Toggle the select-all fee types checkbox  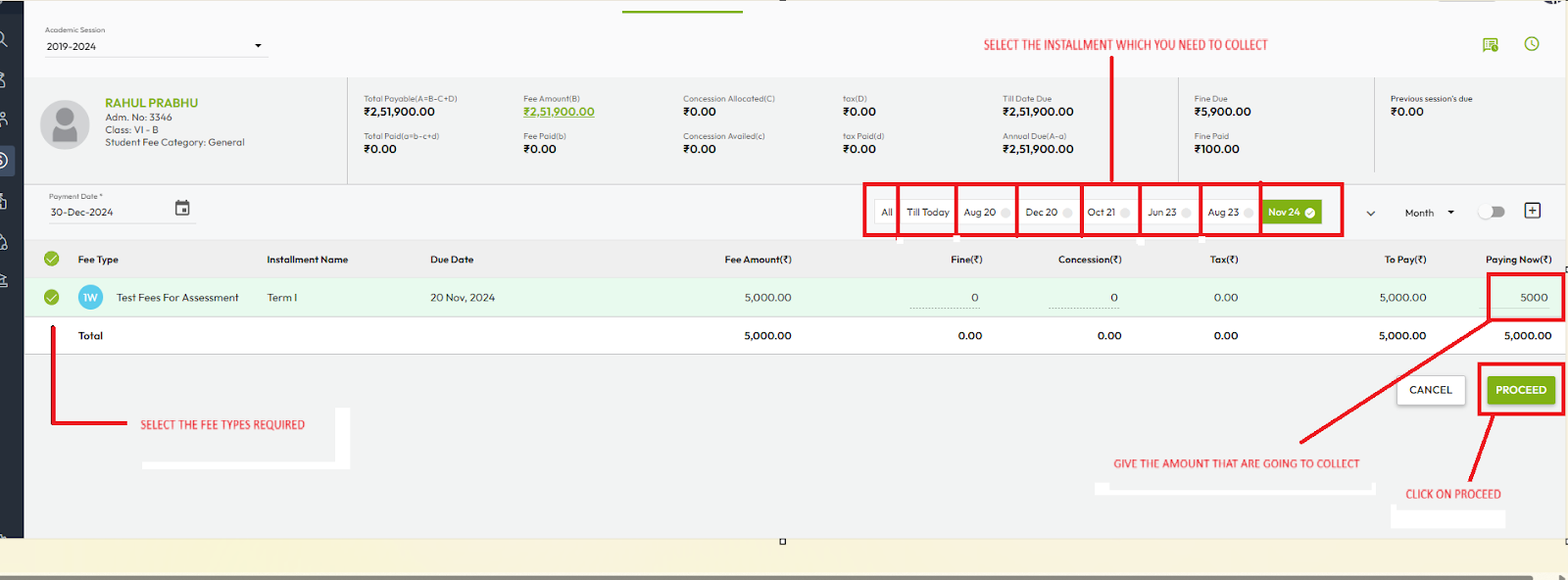pyautogui.click(x=52, y=260)
